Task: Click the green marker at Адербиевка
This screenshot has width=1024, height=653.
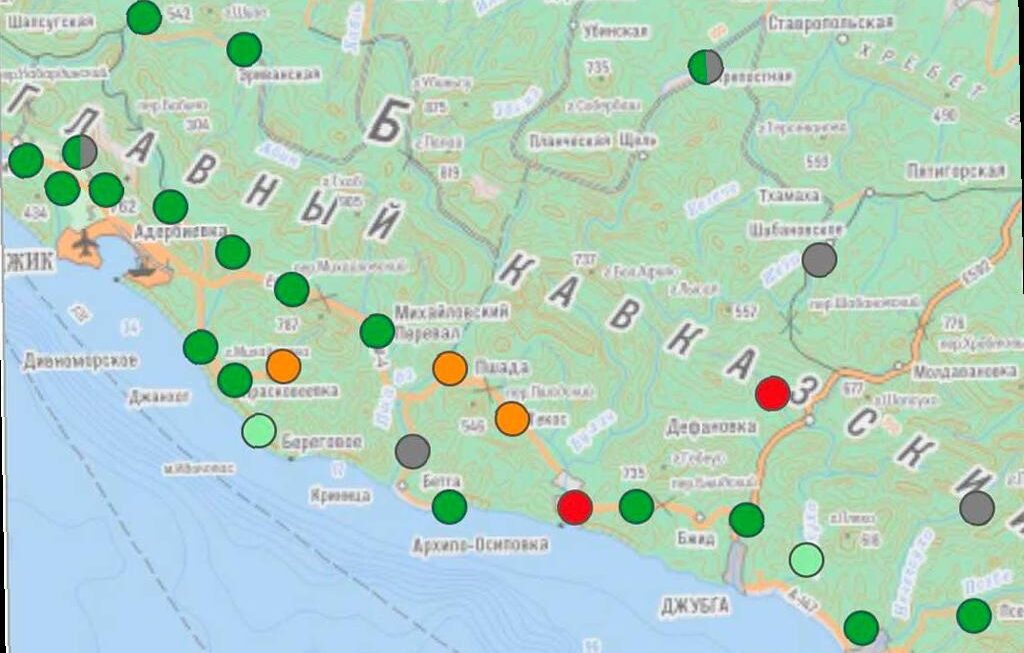Action: coord(170,207)
